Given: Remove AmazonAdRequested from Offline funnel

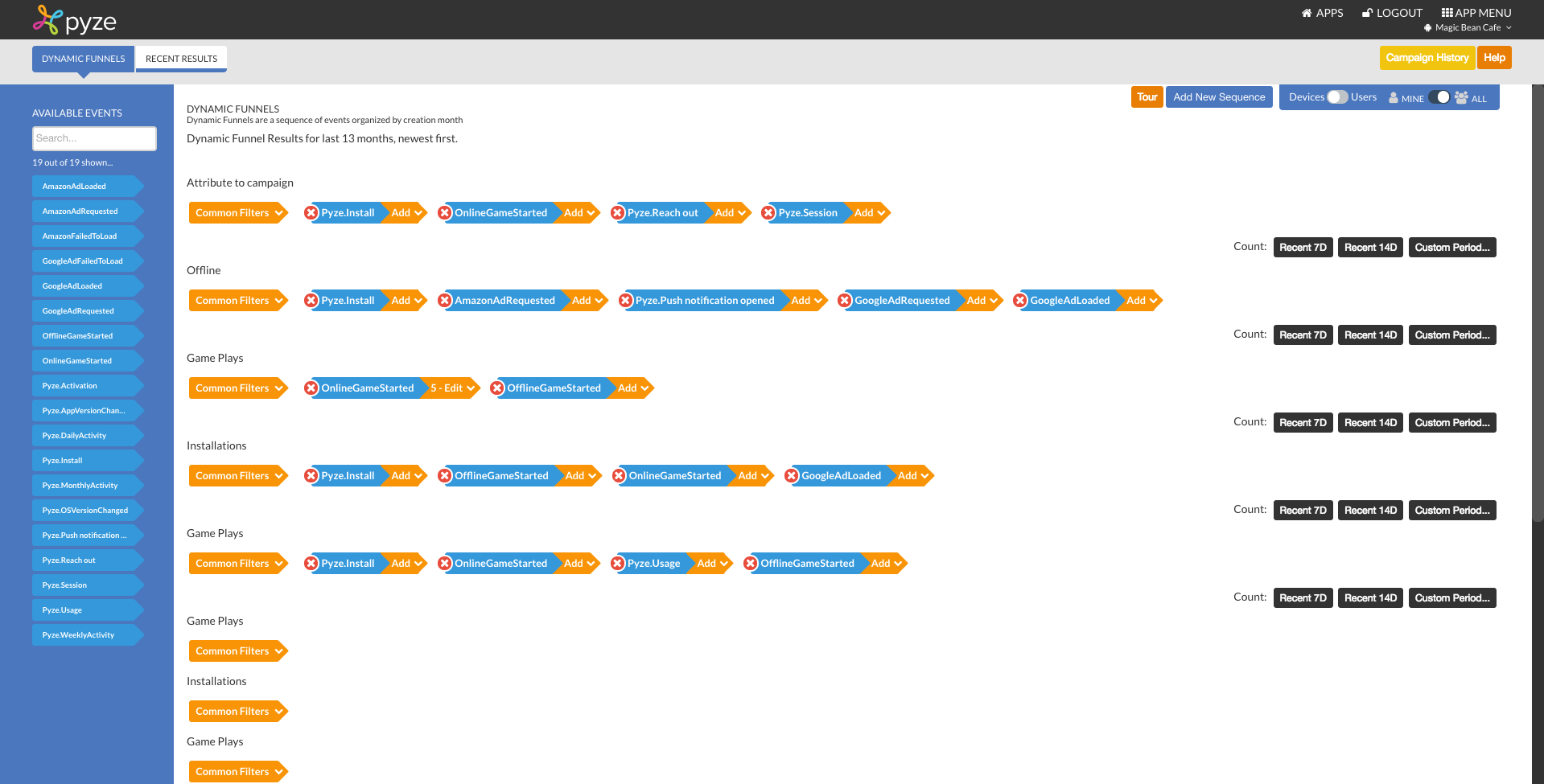Looking at the screenshot, I should (x=445, y=301).
